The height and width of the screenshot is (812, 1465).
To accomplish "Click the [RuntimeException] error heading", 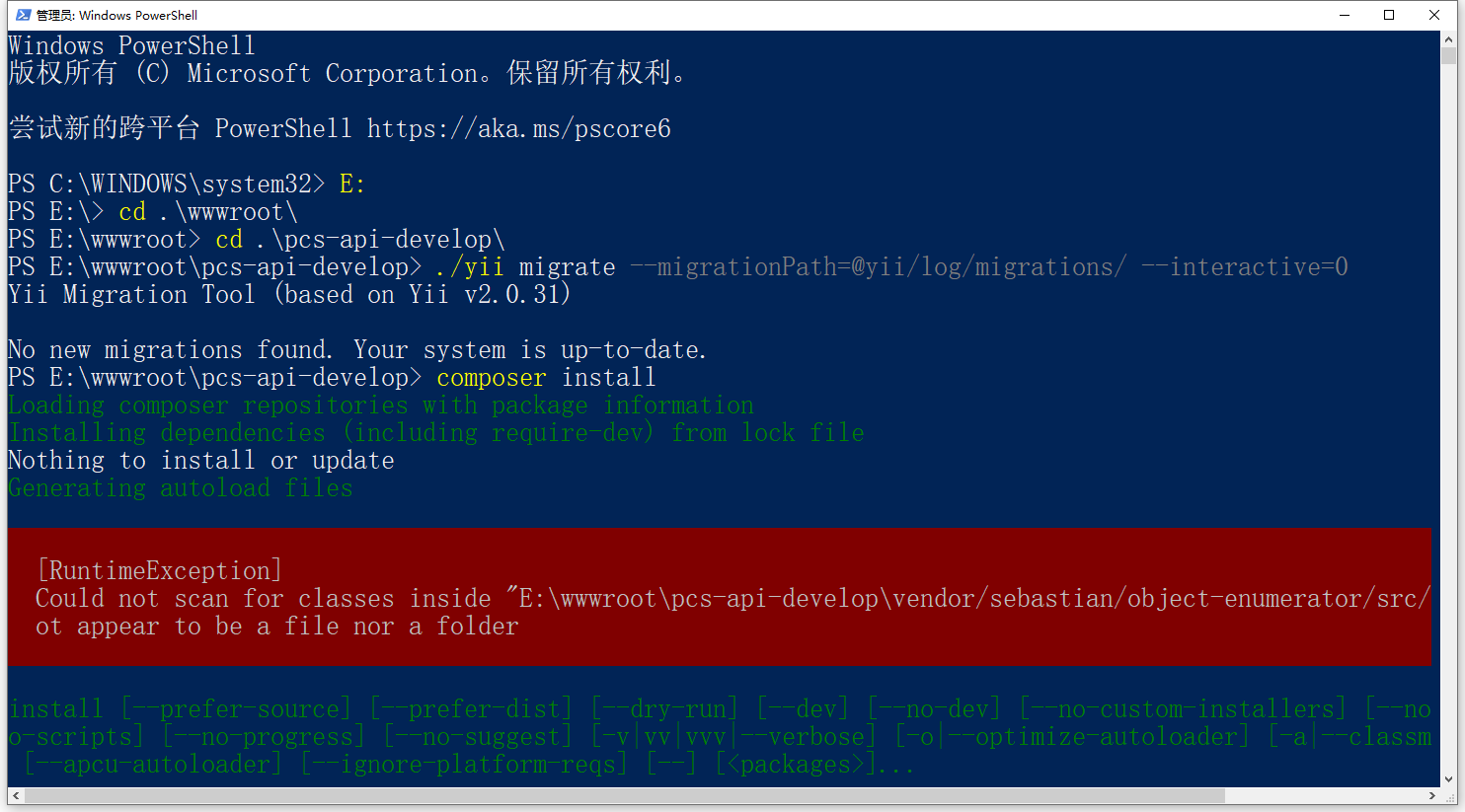I will coord(160,571).
